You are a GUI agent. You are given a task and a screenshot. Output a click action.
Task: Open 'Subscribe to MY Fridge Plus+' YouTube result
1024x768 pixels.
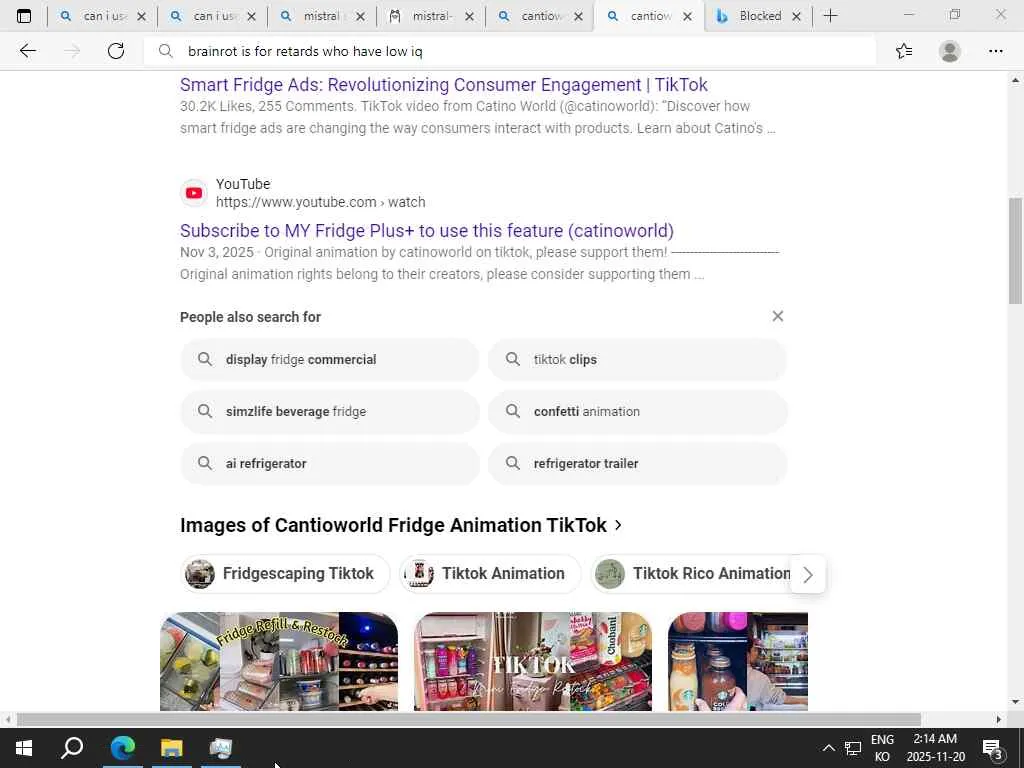pos(426,231)
